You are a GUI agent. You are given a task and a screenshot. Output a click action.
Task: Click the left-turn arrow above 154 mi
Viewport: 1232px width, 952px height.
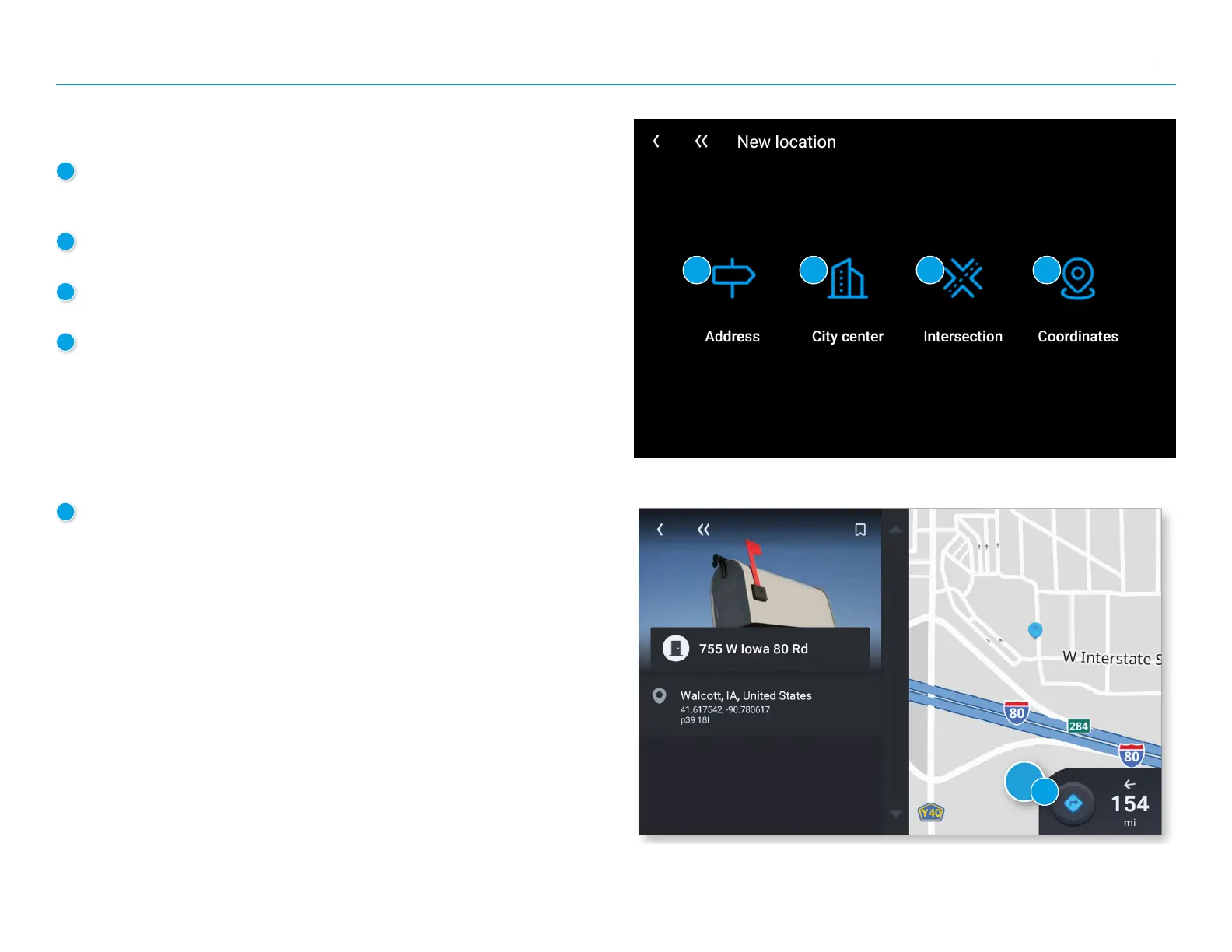(x=1129, y=784)
